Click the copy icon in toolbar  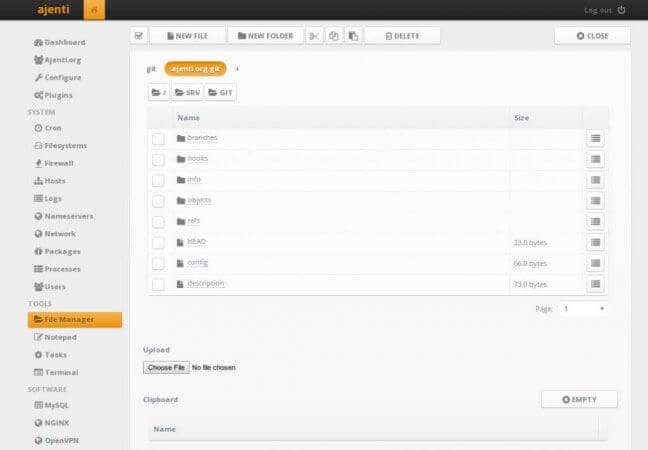(x=334, y=36)
